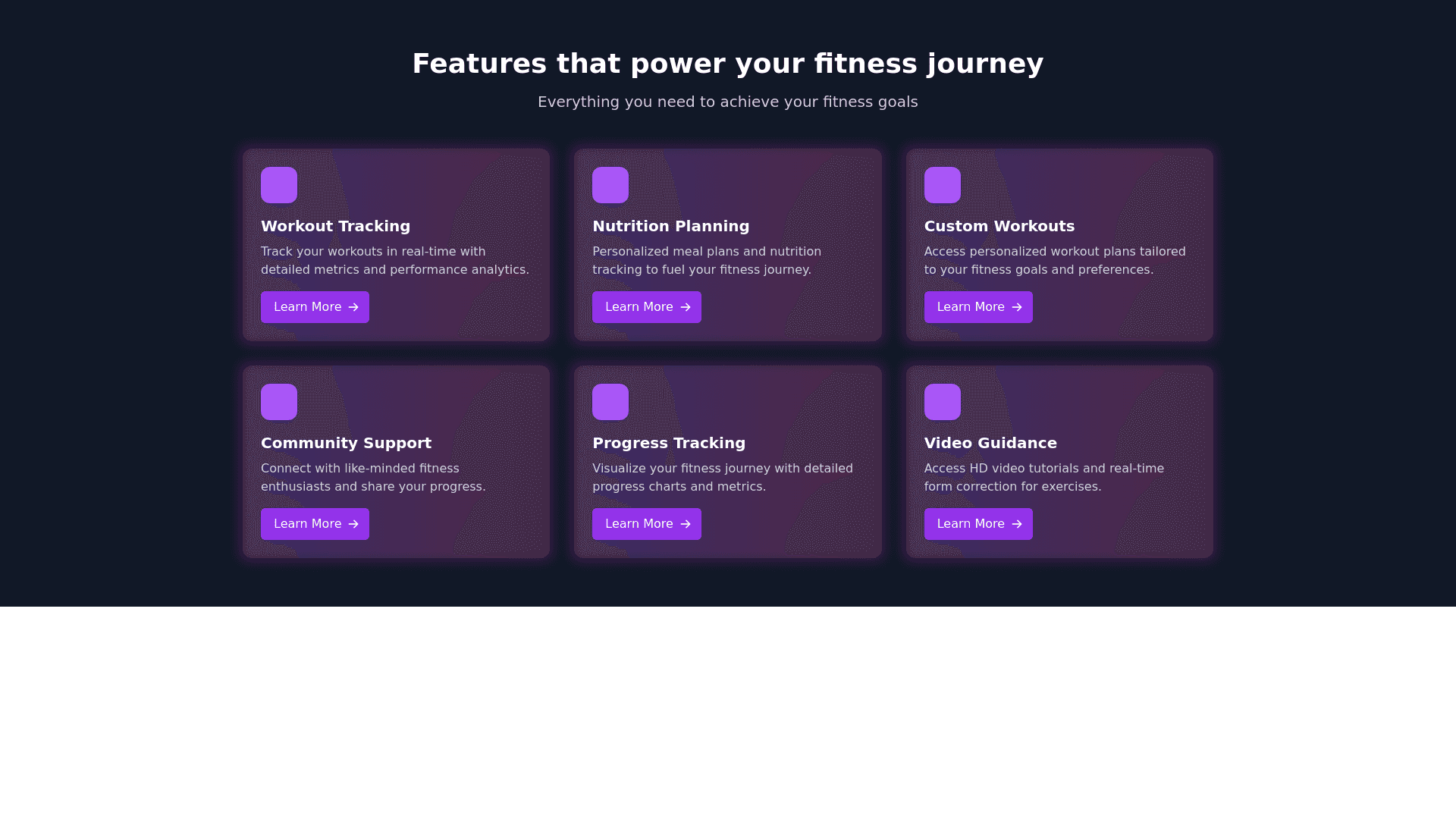Select the icon above Custom Workouts
Screen dimensions: 1456x819
coord(942,185)
